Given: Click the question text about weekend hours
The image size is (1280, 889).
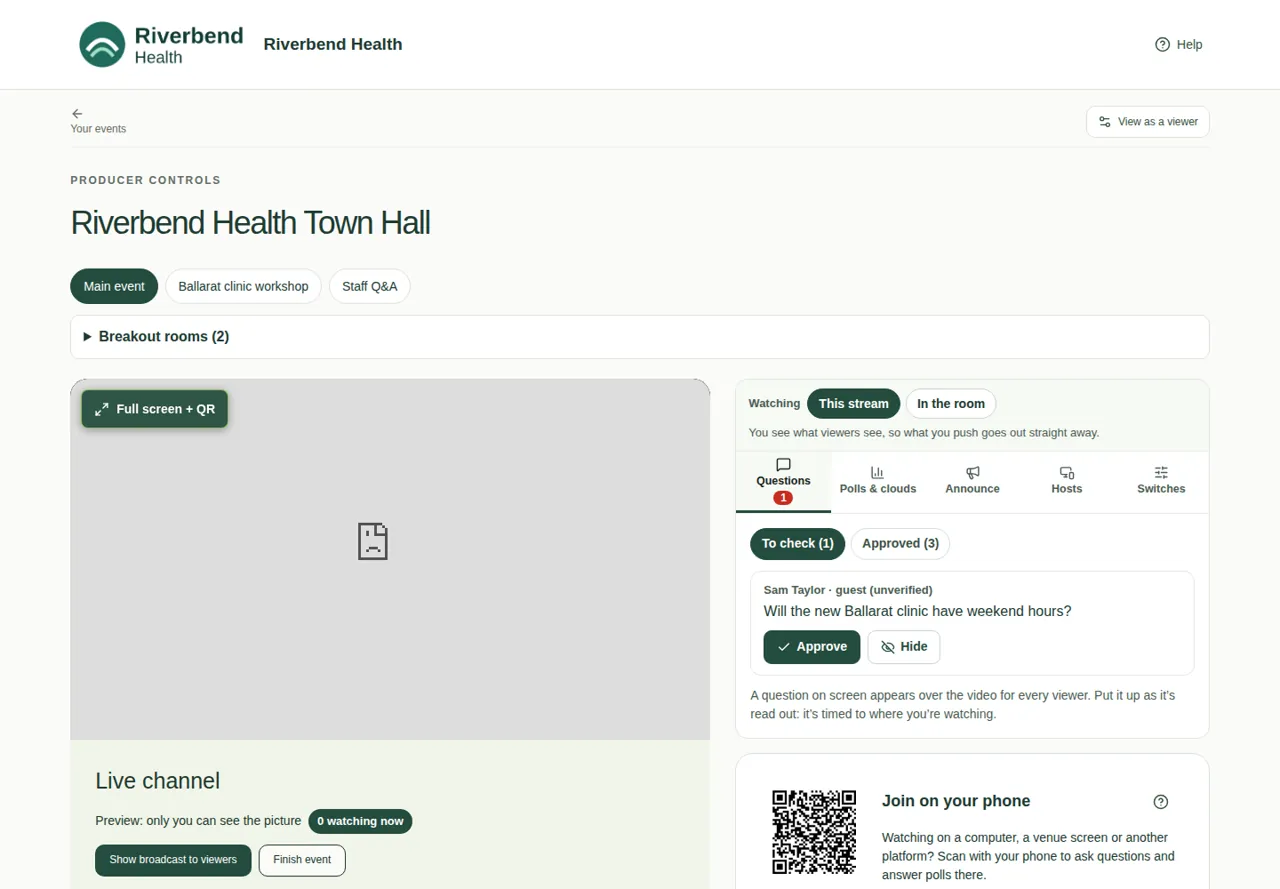Looking at the screenshot, I should [x=917, y=611].
